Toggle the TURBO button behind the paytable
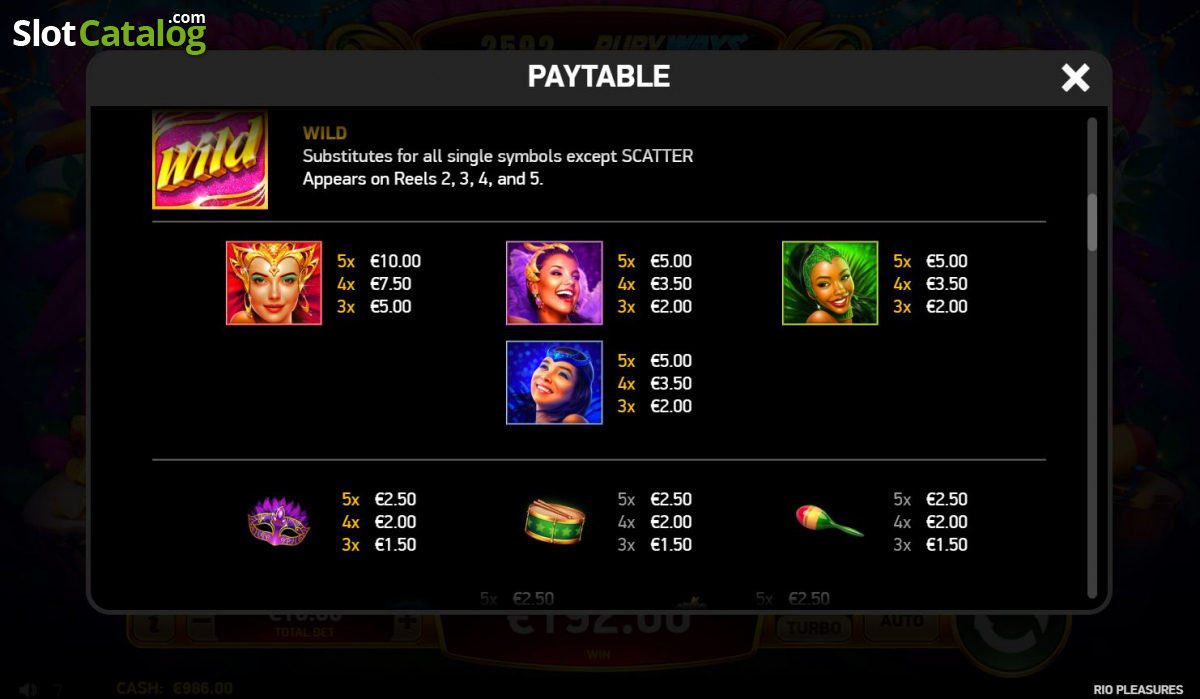The height and width of the screenshot is (699, 1200). click(813, 627)
